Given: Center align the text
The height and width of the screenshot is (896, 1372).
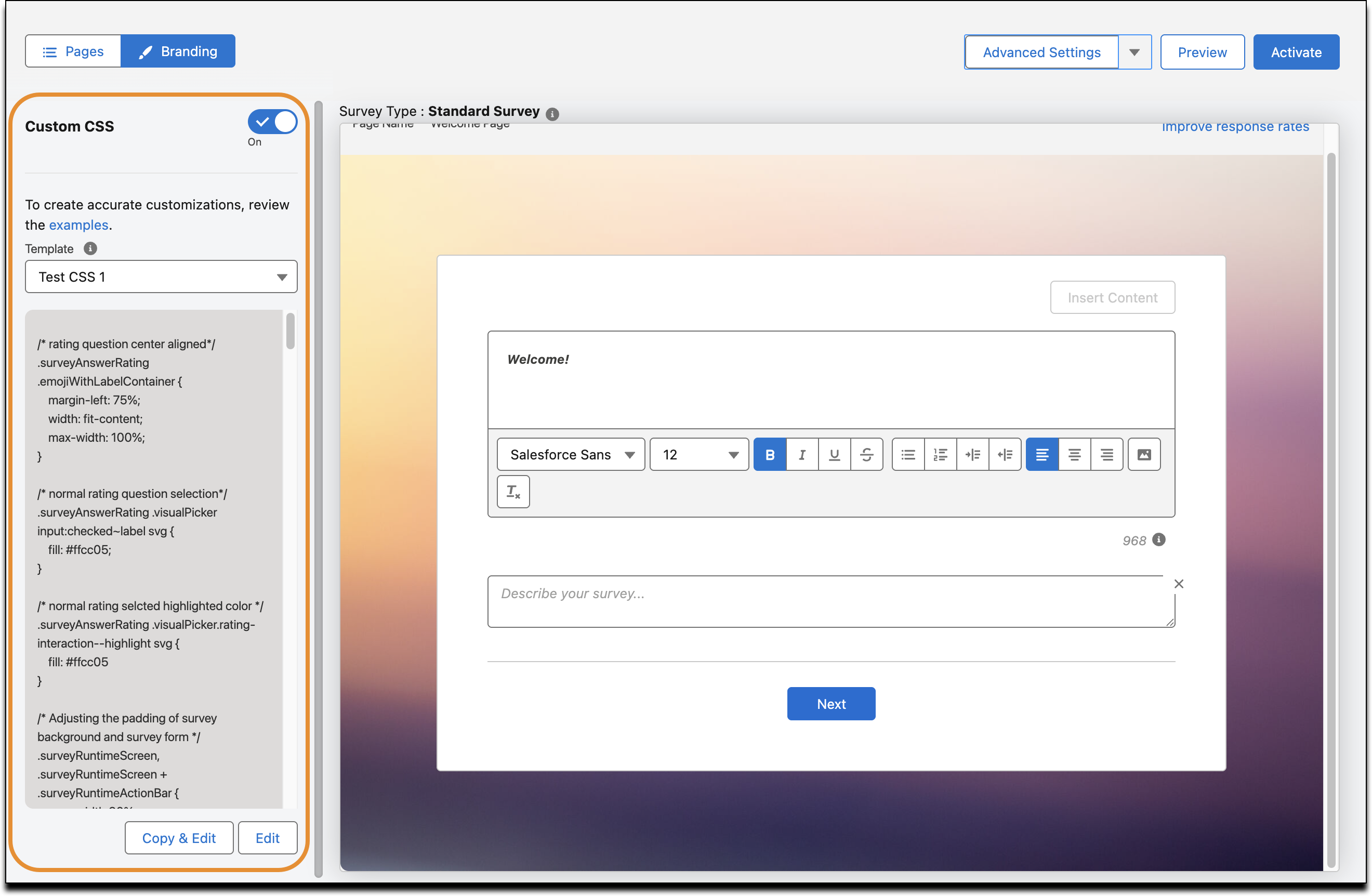Looking at the screenshot, I should tap(1074, 454).
